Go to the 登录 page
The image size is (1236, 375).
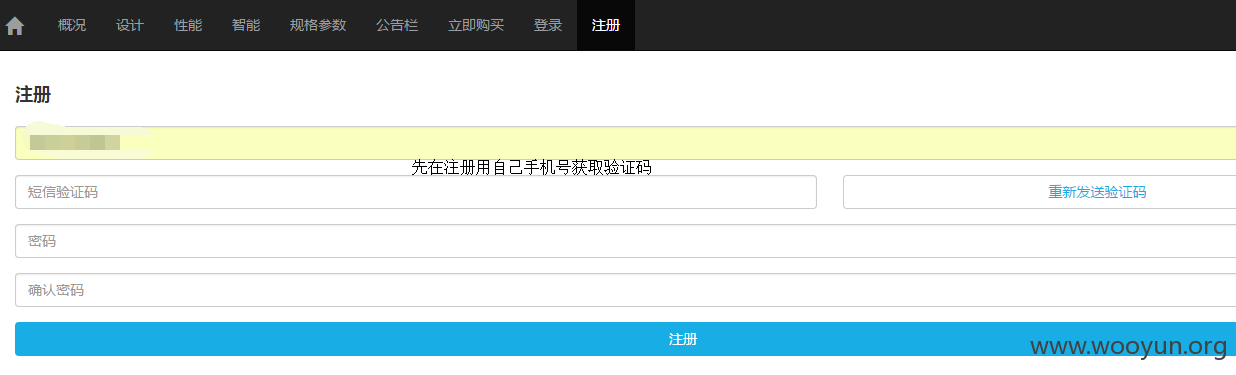(548, 25)
